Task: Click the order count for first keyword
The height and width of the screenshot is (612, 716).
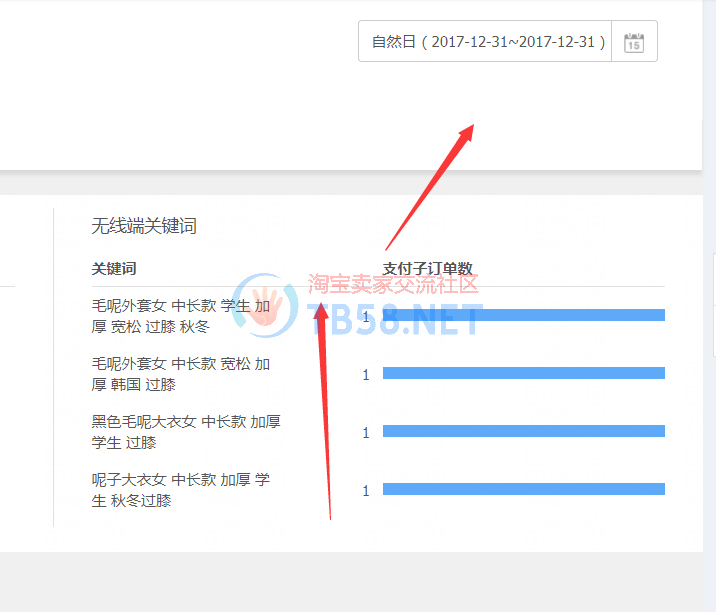Action: 366,316
